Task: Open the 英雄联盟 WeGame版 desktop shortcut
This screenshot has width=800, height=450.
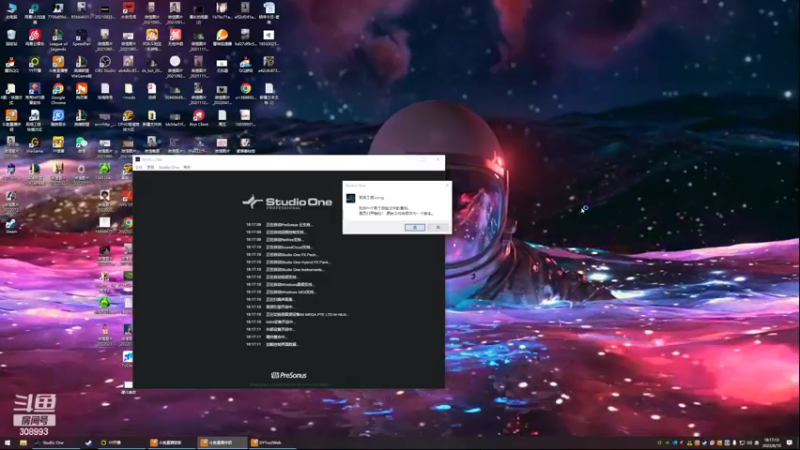Action: pos(81,66)
